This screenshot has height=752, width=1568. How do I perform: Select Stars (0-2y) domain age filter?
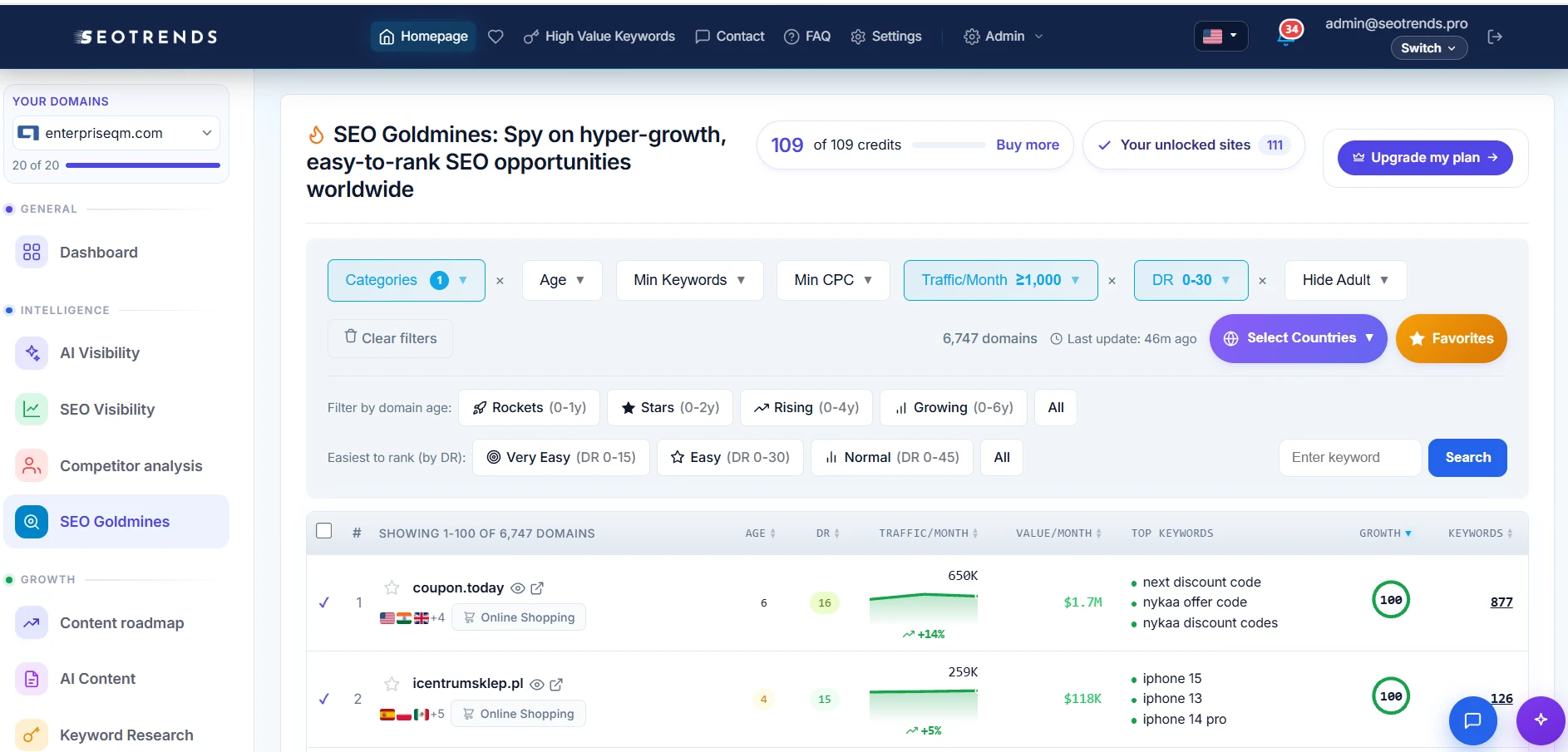point(669,408)
